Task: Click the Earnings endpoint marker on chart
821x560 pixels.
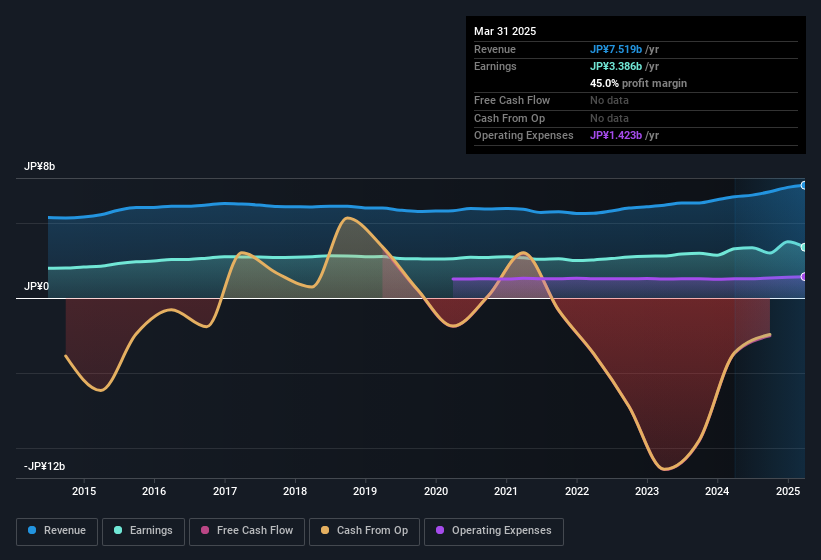Action: tap(804, 247)
